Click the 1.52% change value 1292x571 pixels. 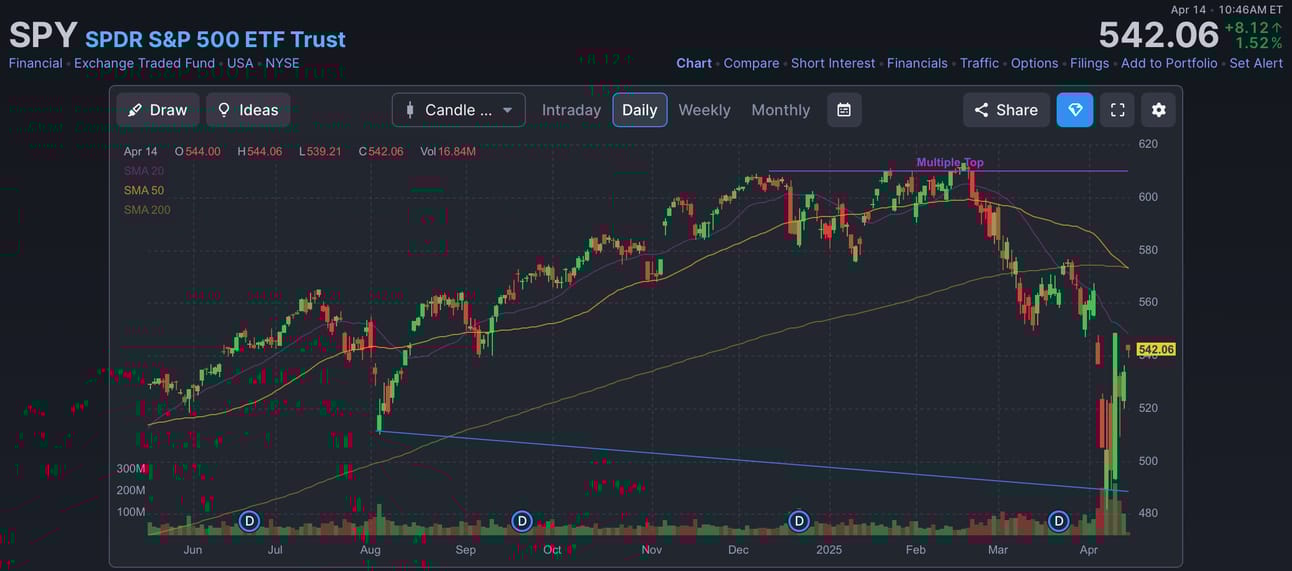click(x=1259, y=43)
